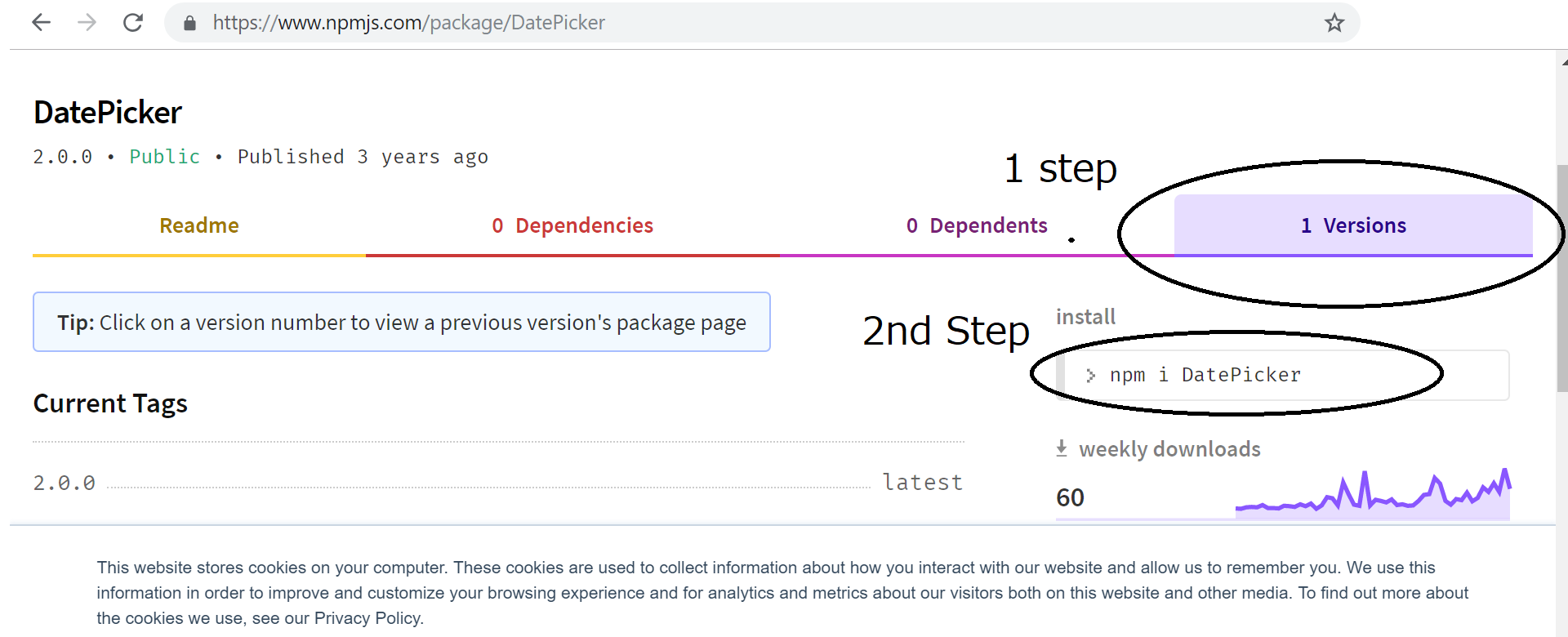Select the 1 Versions tab
1568x637 pixels.
pos(1353,225)
